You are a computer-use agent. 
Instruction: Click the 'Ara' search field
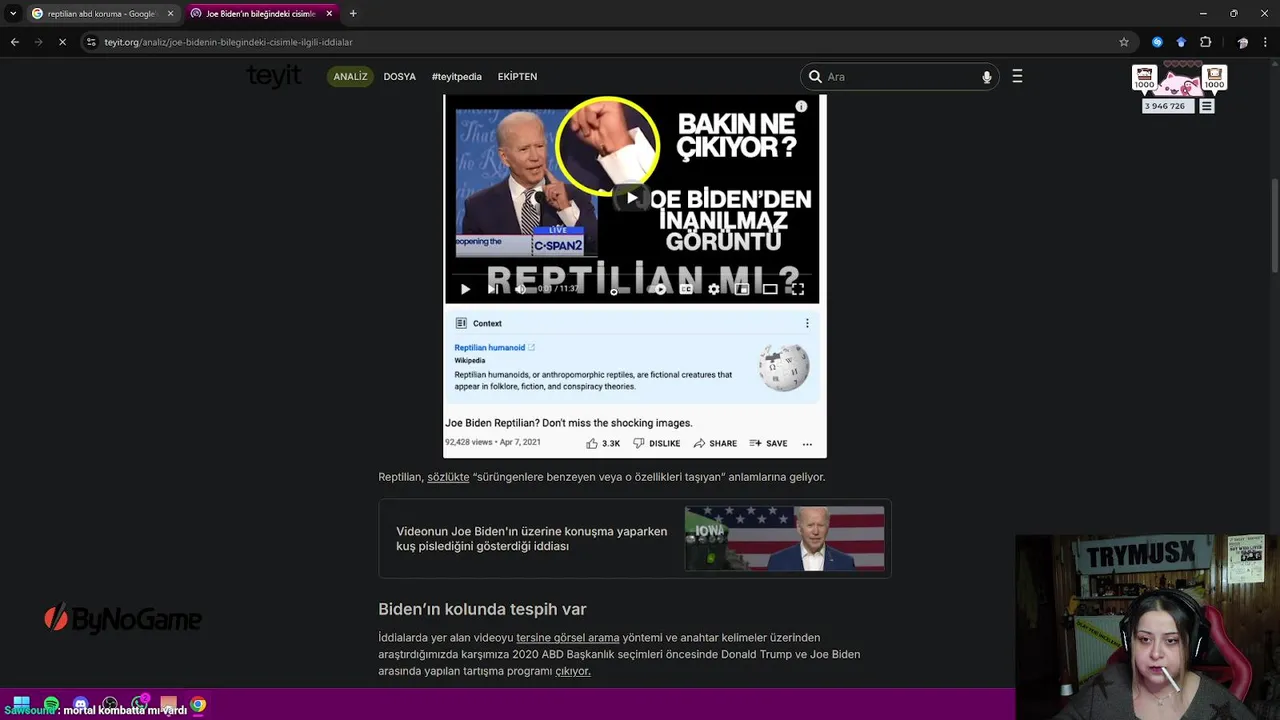900,77
